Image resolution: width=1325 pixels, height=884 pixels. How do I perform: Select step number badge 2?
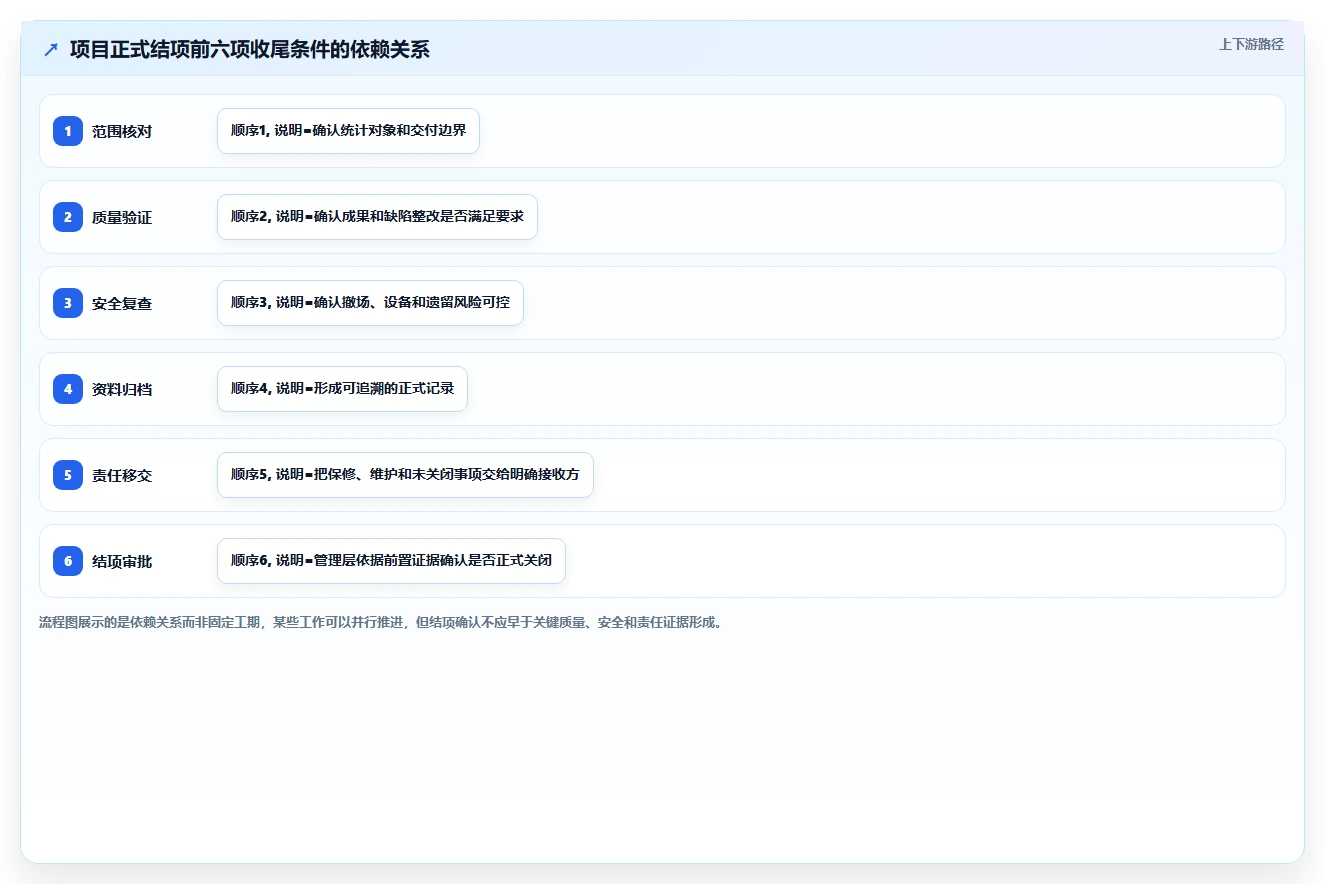(68, 217)
